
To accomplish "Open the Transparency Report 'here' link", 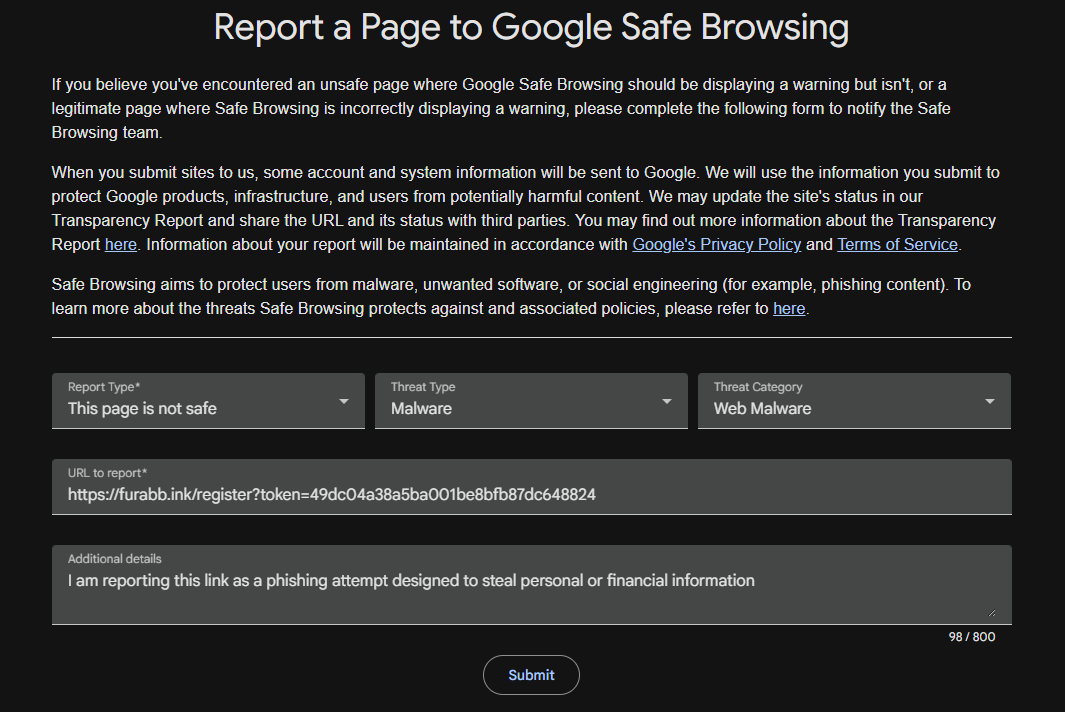I will click(x=121, y=245).
